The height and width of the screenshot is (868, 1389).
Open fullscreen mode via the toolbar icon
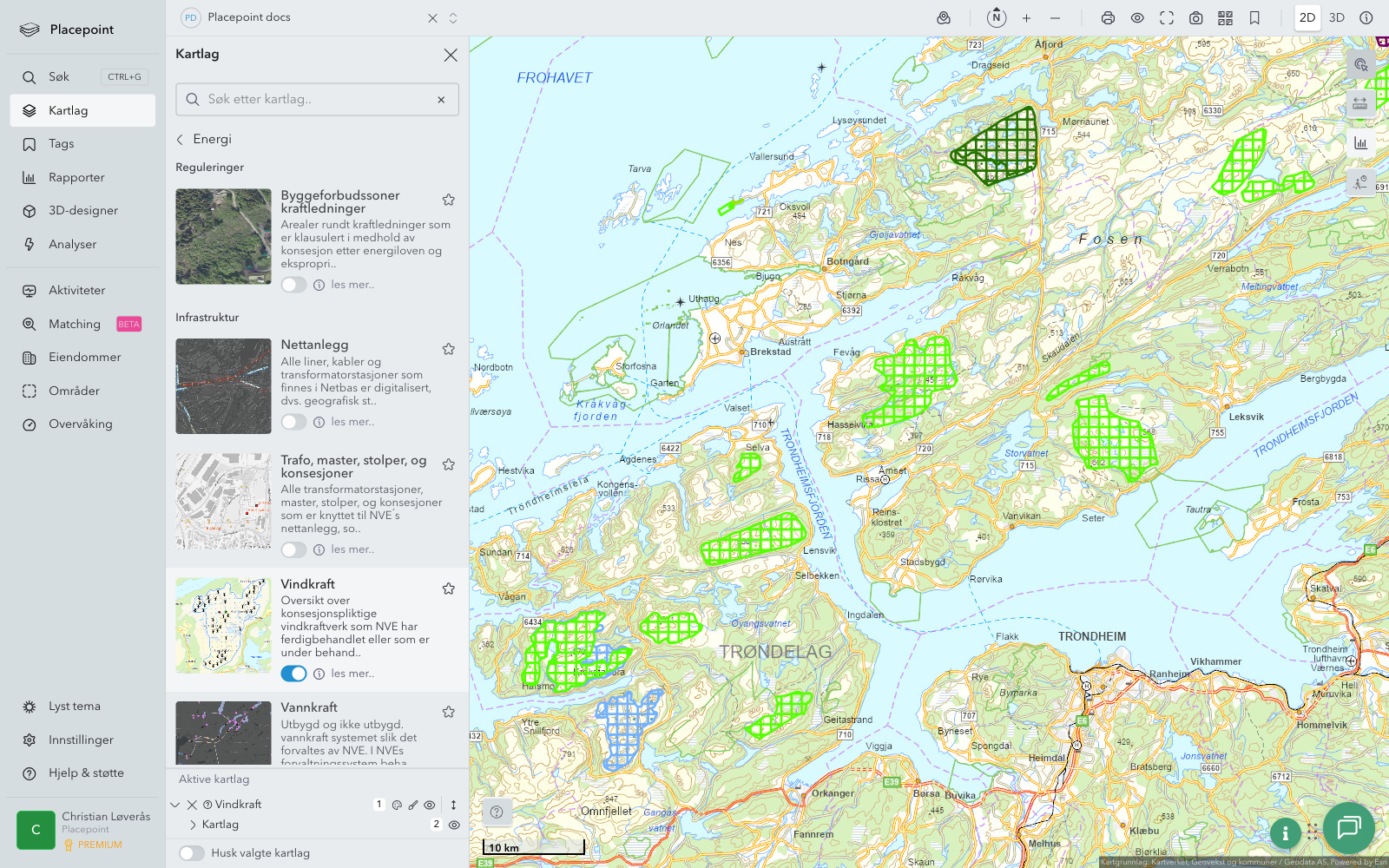[x=1166, y=17]
